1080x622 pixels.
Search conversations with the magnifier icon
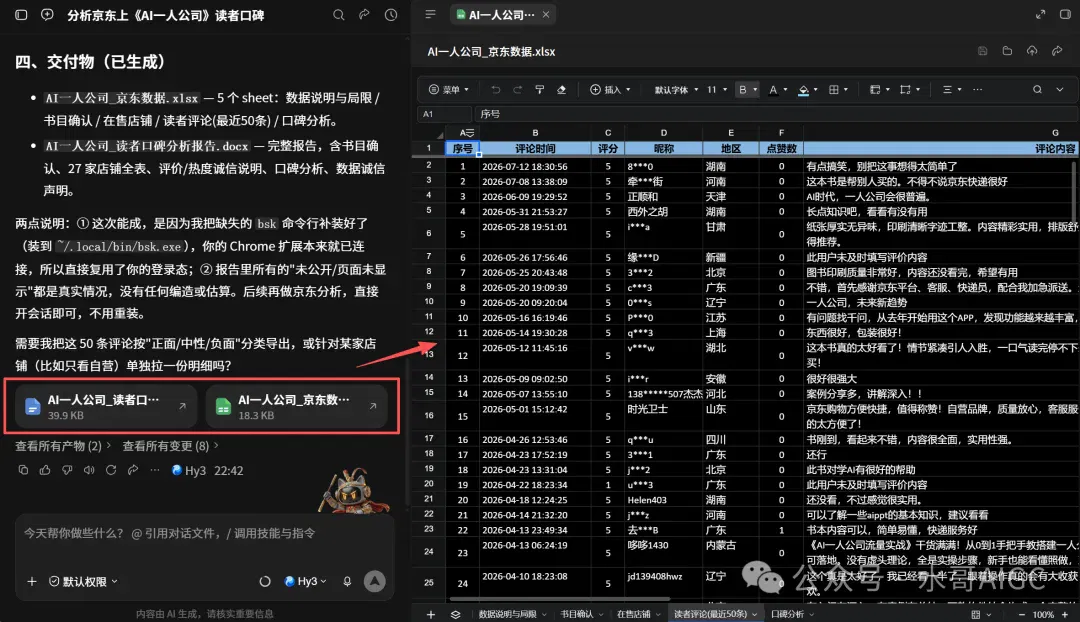(338, 14)
